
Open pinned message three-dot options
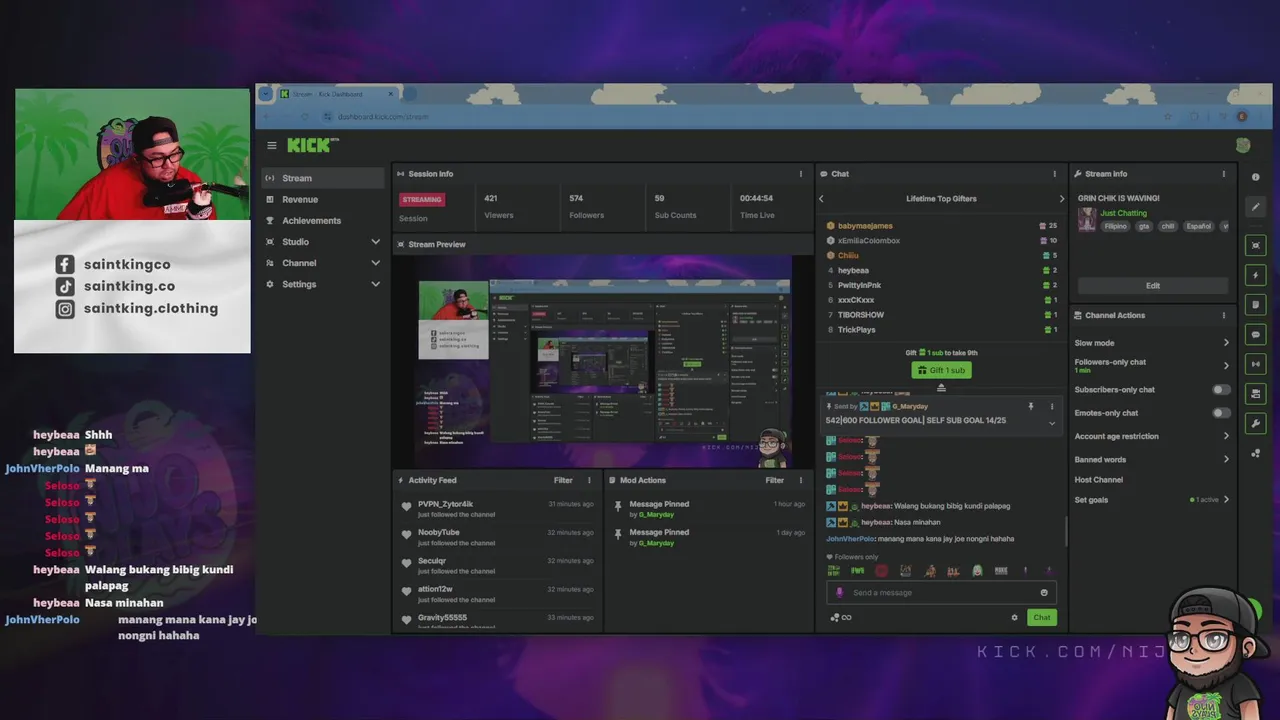[1051, 407]
